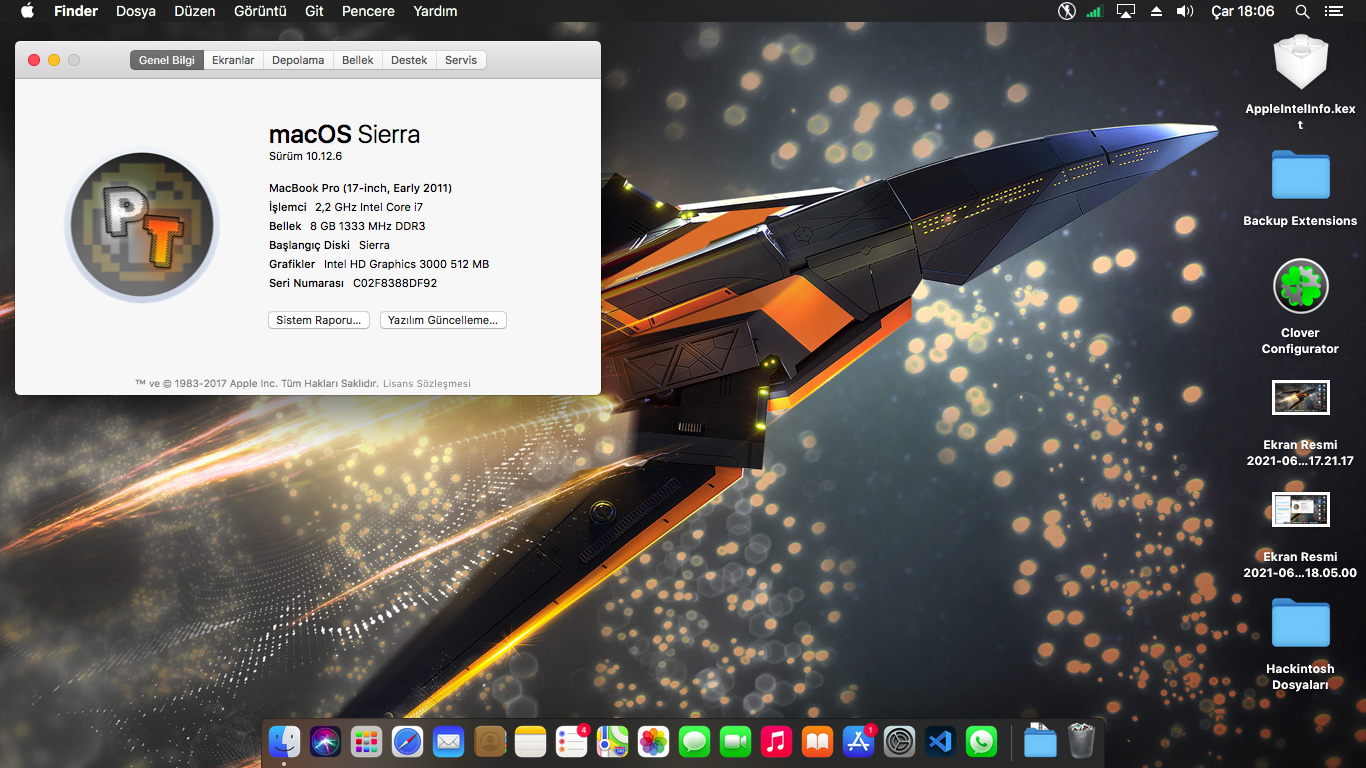
Task: Launch Siri from the Dock
Action: (326, 741)
